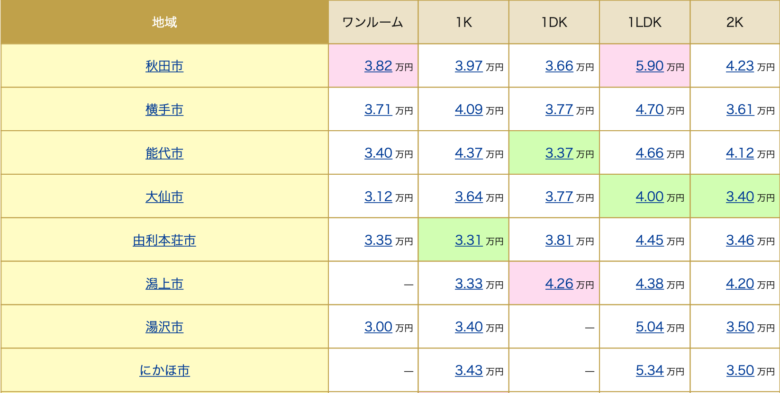Click 秋田市 1LDK price 5.90
This screenshot has width=780, height=393.
tap(650, 66)
